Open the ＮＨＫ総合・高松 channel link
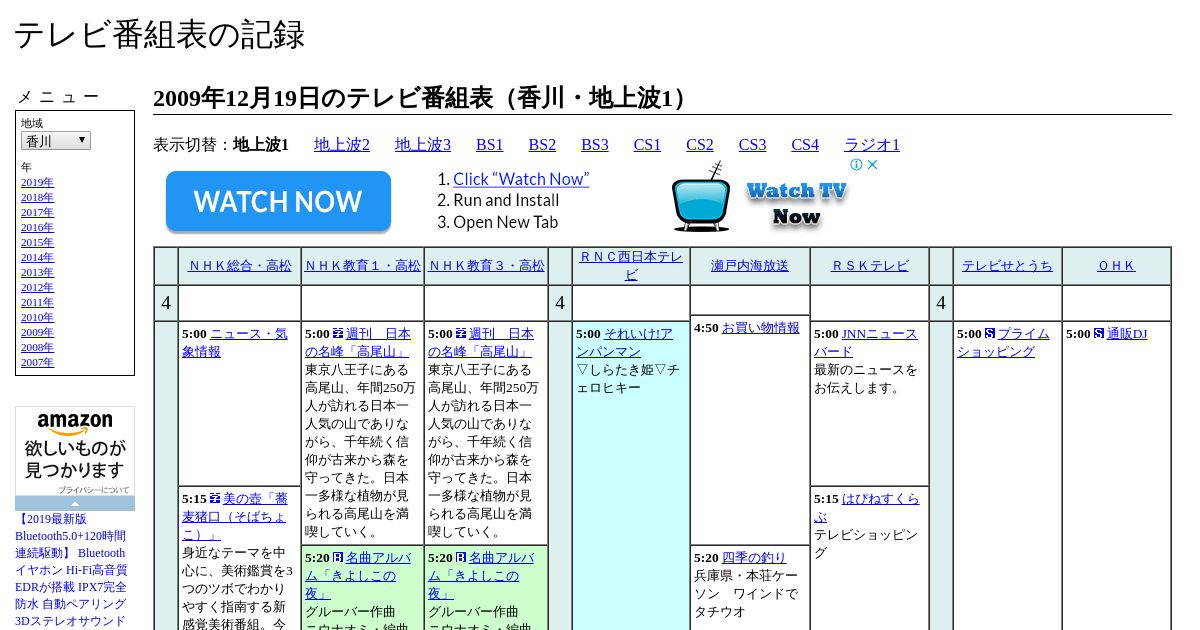Viewport: 1200px width, 630px height. tap(240, 266)
